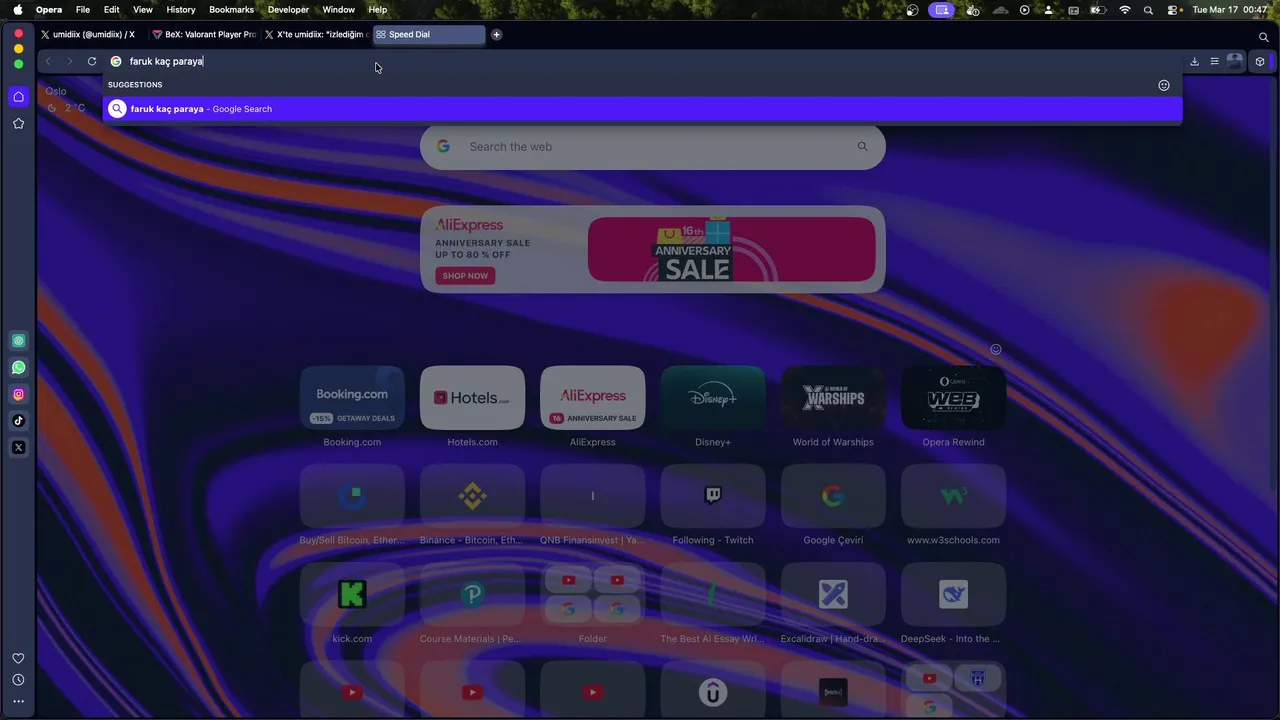This screenshot has width=1280, height=720.
Task: Open X (Twitter) in the sidebar
Action: pyautogui.click(x=18, y=447)
